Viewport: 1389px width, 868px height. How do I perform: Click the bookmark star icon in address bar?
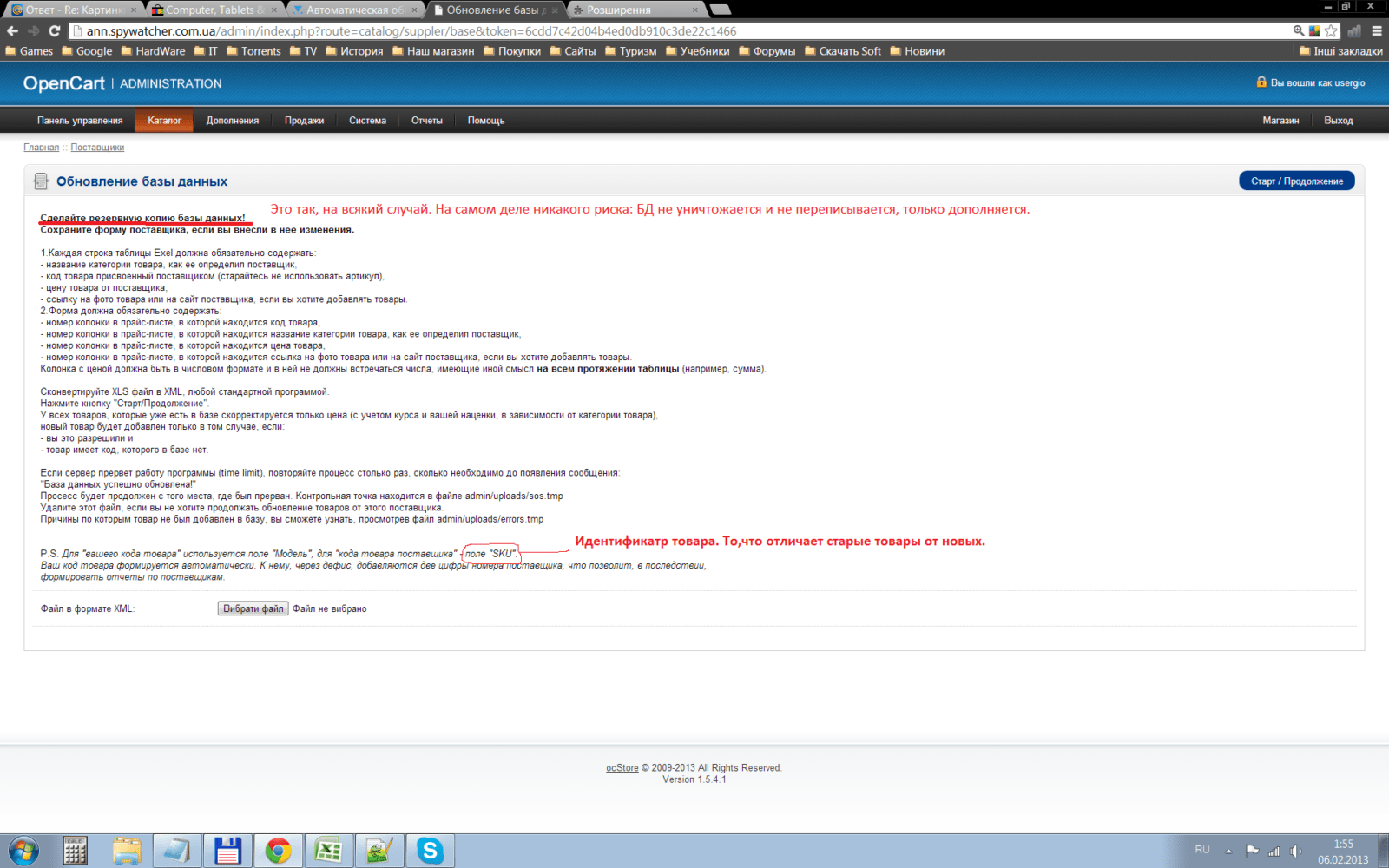(x=1331, y=31)
